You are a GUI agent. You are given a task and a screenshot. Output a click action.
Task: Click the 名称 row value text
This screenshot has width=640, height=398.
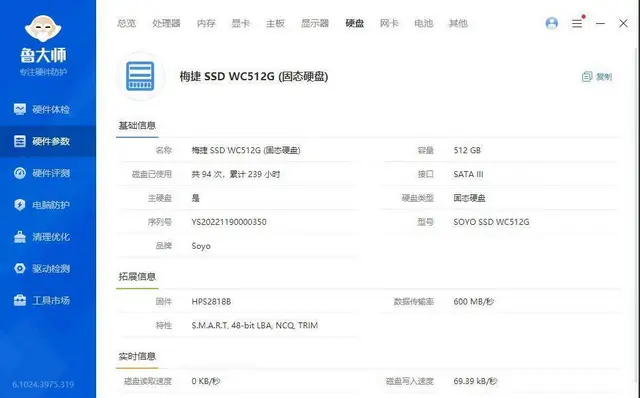246,150
